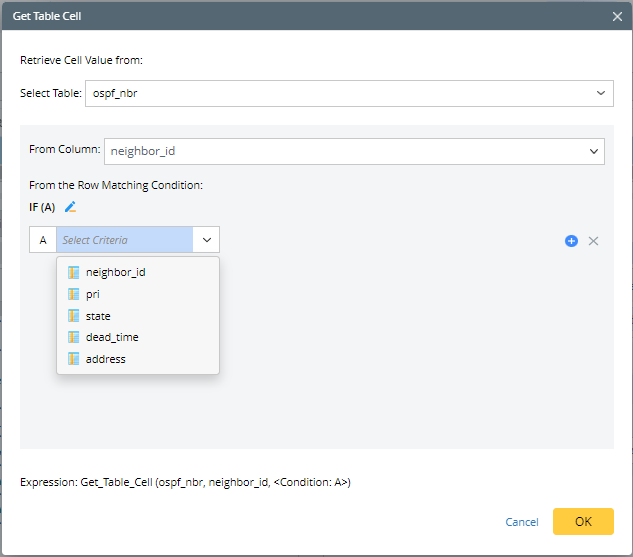
Task: Click the condition letter A box
Action: coord(43,240)
